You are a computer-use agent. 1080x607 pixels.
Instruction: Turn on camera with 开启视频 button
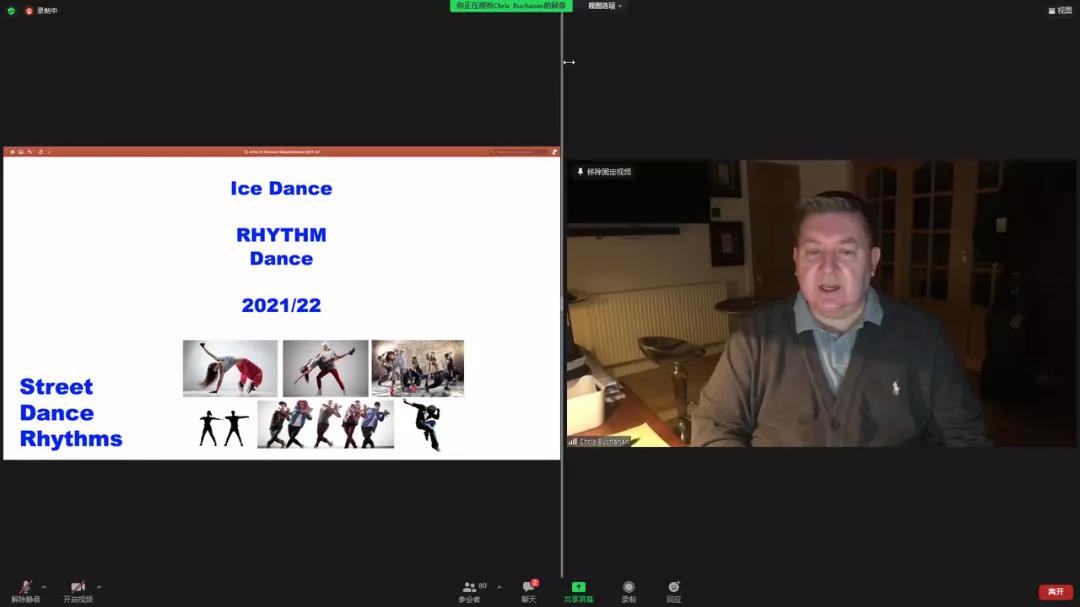coord(78,587)
